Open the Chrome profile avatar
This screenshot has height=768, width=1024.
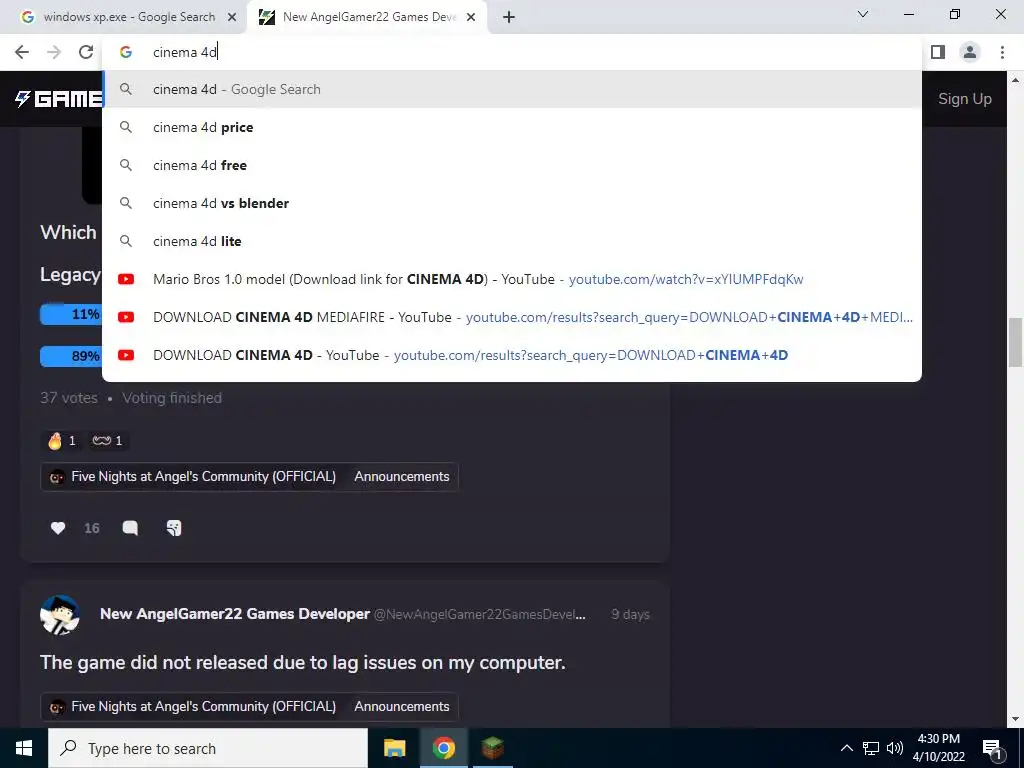(x=970, y=52)
